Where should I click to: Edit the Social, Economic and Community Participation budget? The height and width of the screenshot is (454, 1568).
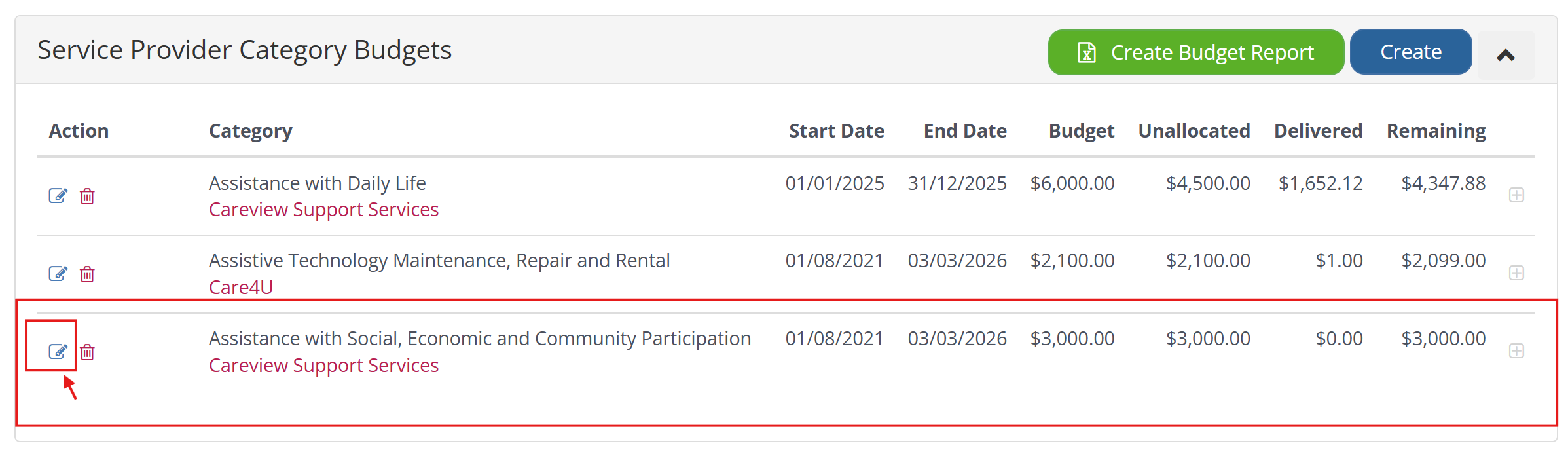point(58,352)
